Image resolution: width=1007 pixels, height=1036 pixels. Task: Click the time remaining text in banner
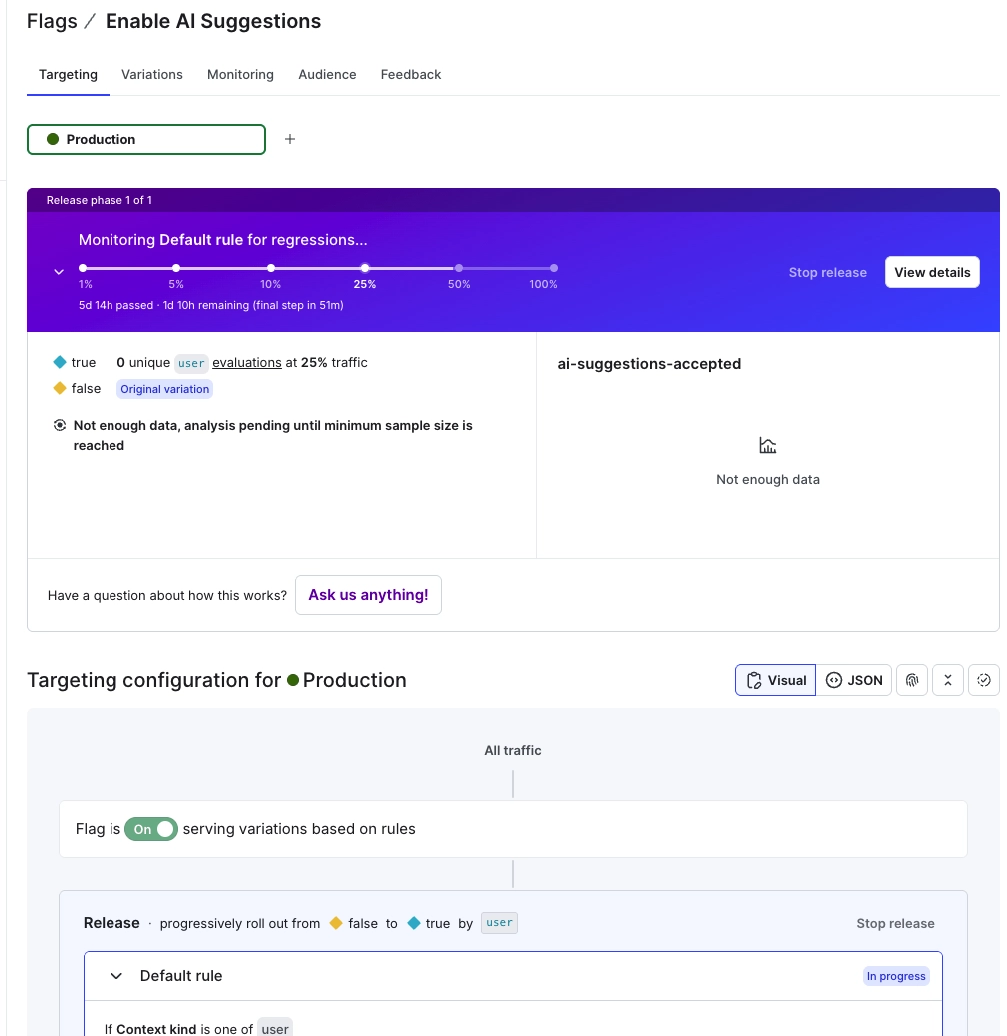coord(211,305)
